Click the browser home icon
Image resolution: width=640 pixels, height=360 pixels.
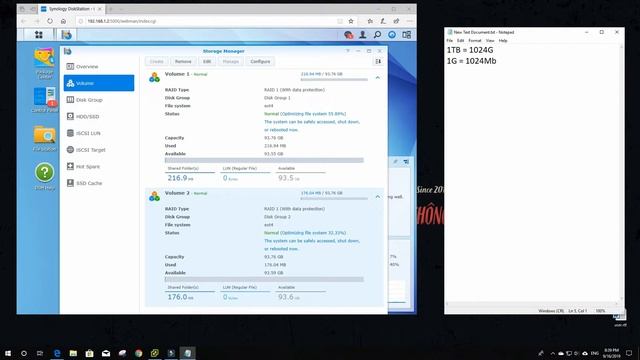63,21
